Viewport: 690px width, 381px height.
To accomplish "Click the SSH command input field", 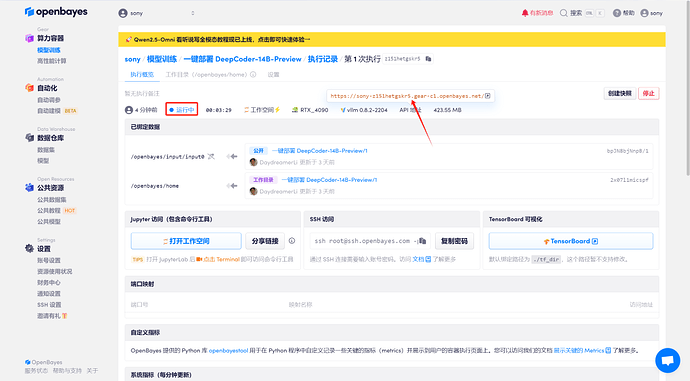I will [x=370, y=241].
